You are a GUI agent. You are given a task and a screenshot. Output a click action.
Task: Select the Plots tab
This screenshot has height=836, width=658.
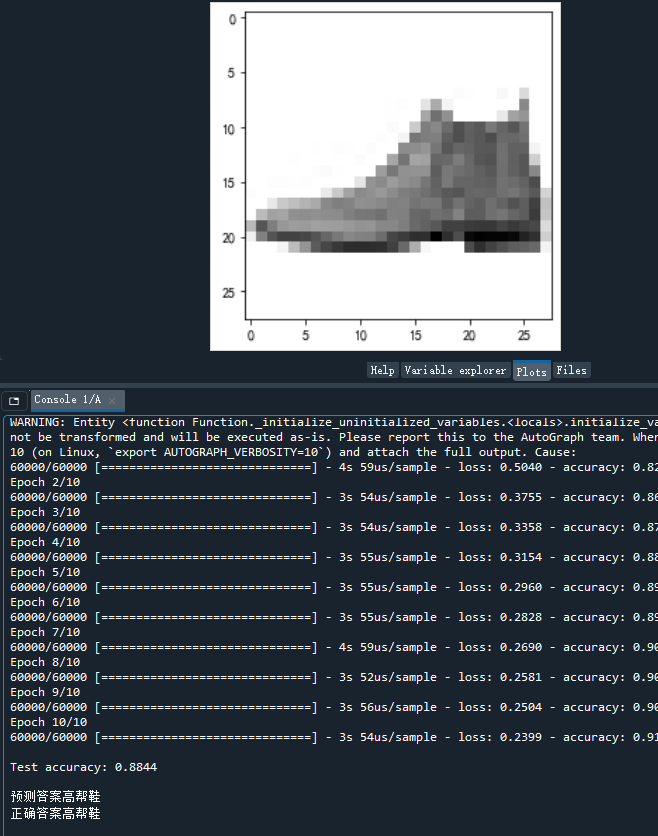pyautogui.click(x=531, y=371)
